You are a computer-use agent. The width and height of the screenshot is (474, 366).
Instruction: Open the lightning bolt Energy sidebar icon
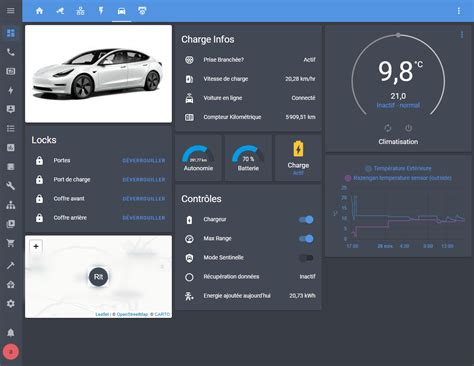coord(11,90)
